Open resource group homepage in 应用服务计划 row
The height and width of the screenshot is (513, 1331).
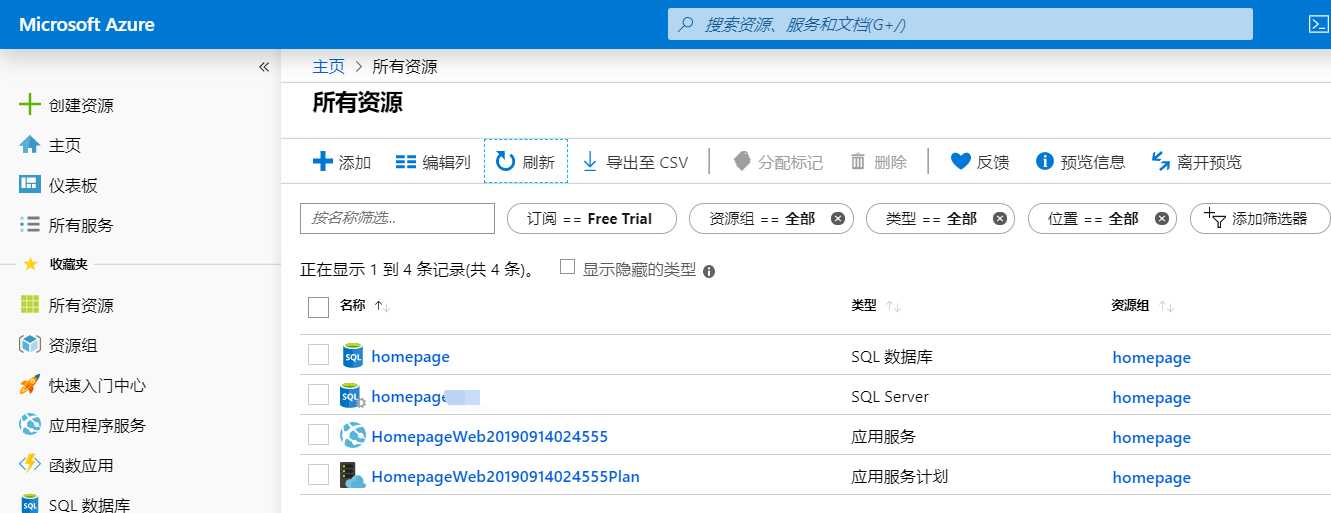tap(1152, 477)
